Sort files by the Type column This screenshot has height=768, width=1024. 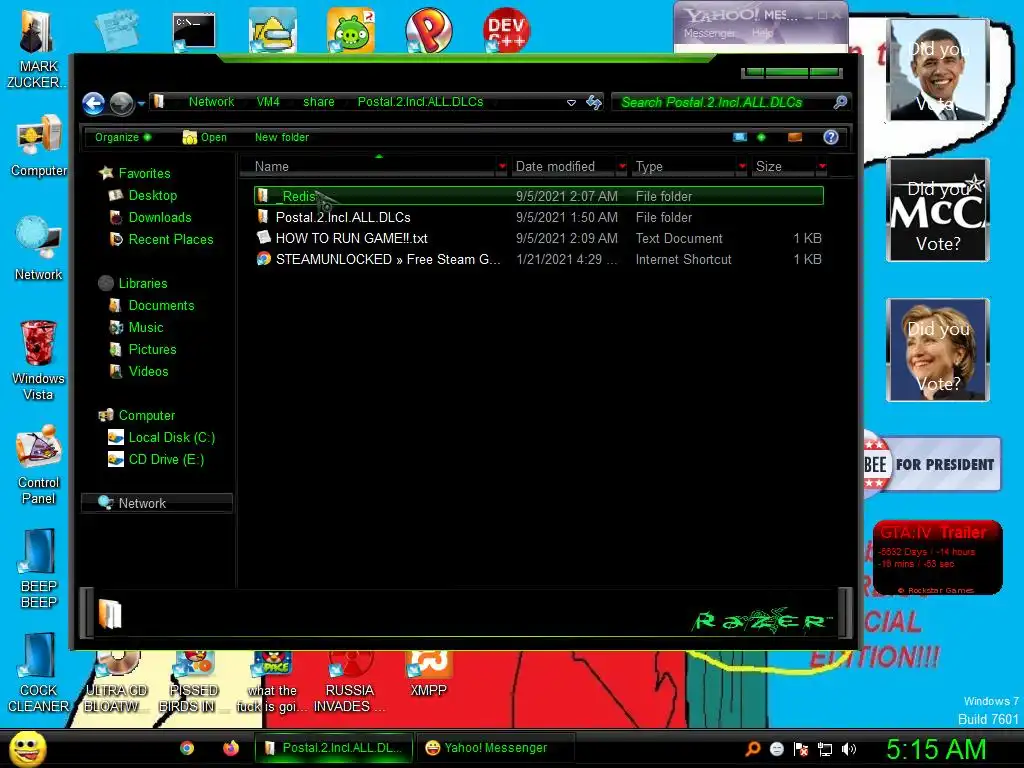pyautogui.click(x=684, y=167)
